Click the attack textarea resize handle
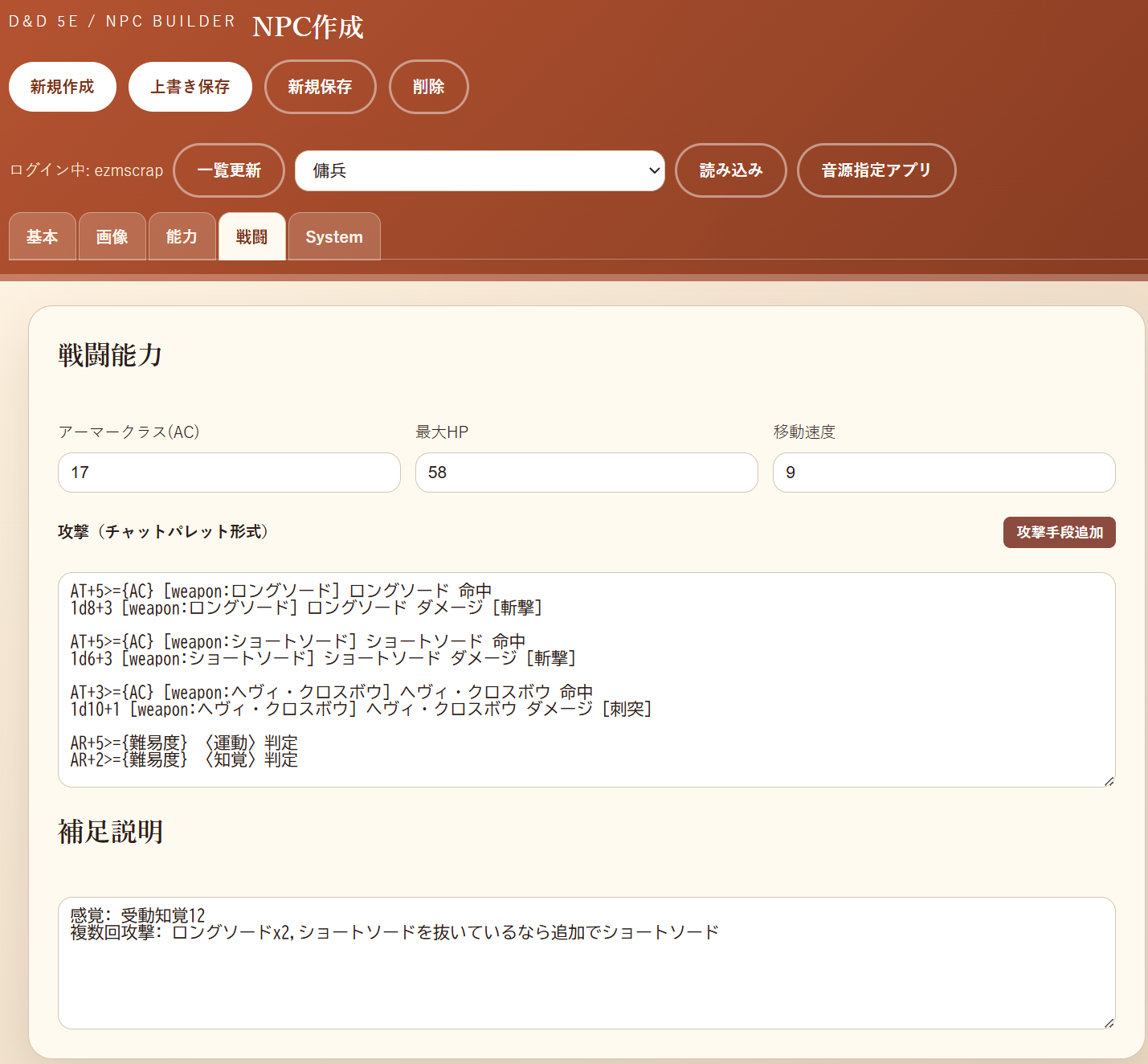Image resolution: width=1148 pixels, height=1064 pixels. click(1109, 781)
